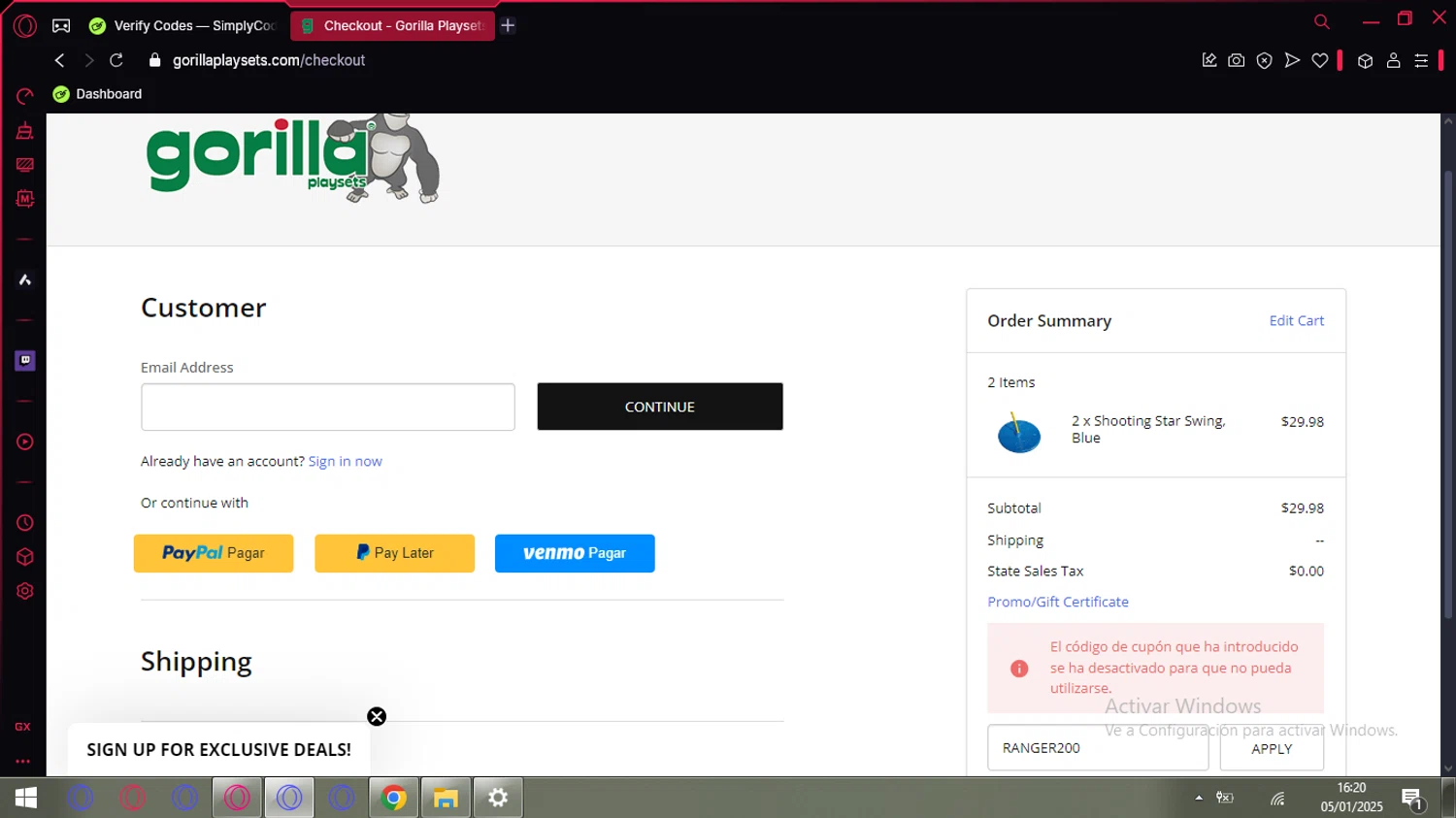Click the coupon error info icon

(x=1019, y=669)
